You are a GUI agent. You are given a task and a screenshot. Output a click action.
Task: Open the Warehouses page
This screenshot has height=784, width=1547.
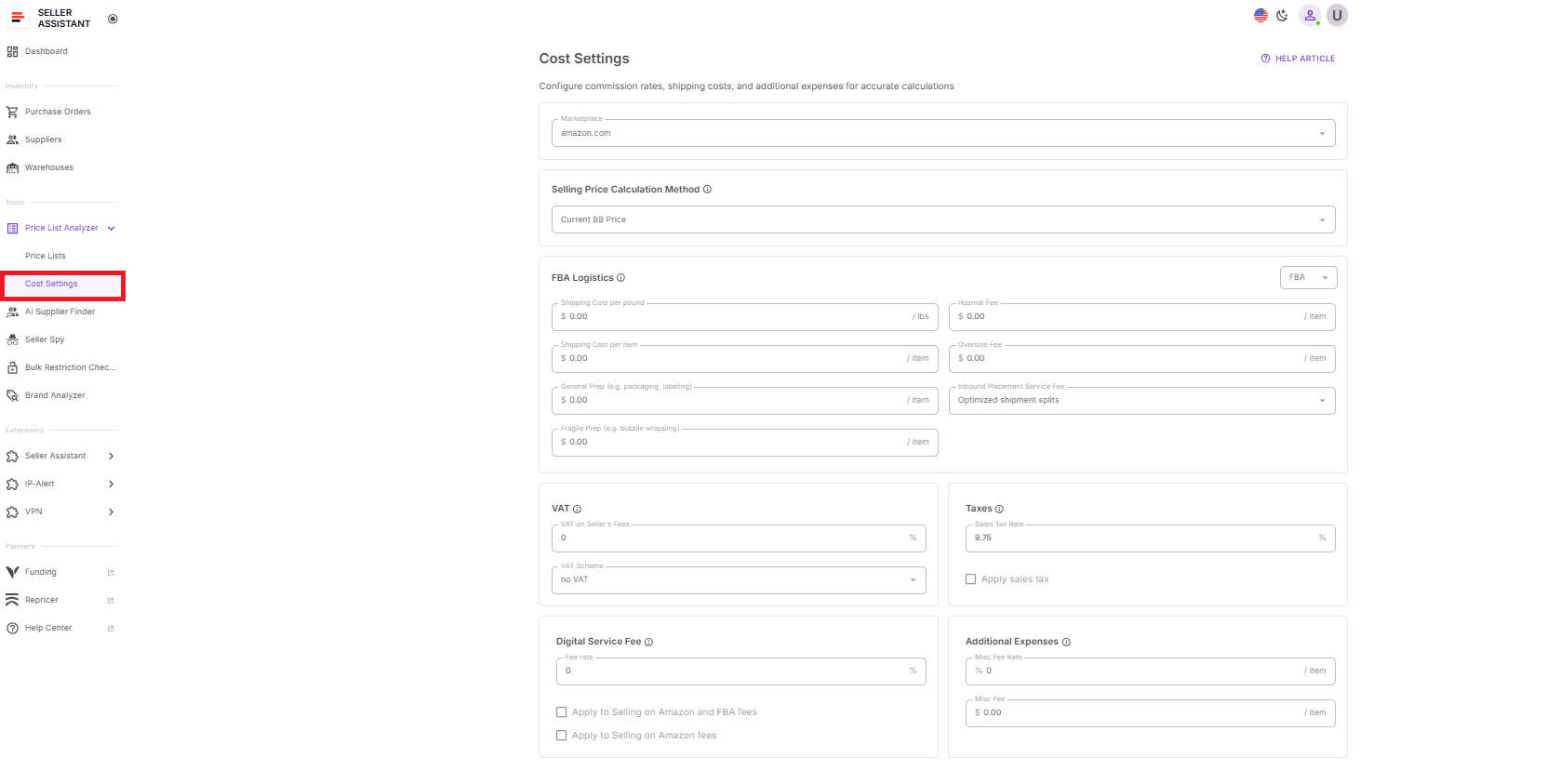(x=49, y=167)
